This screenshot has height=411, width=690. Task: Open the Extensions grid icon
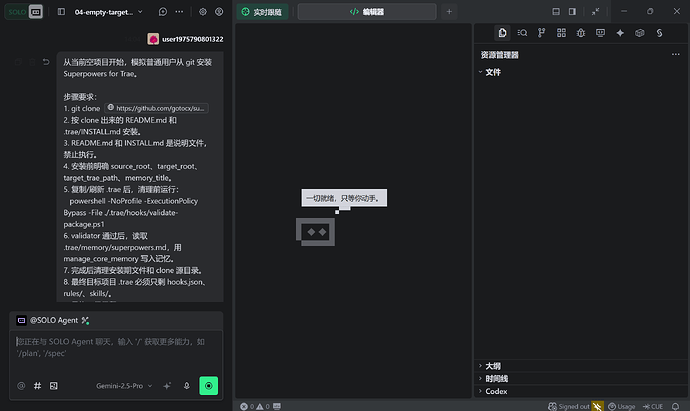point(562,33)
